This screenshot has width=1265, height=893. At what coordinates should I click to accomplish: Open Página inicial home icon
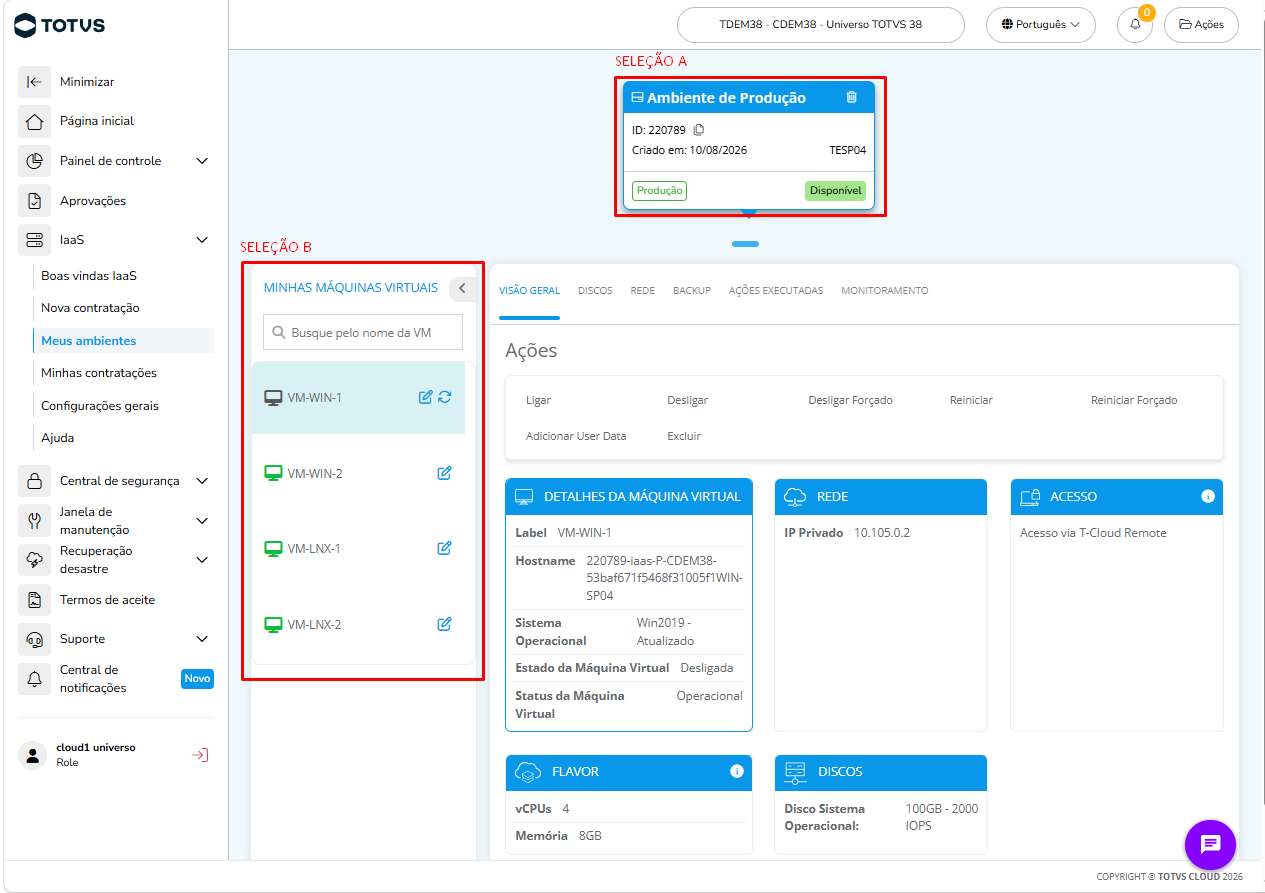(34, 121)
